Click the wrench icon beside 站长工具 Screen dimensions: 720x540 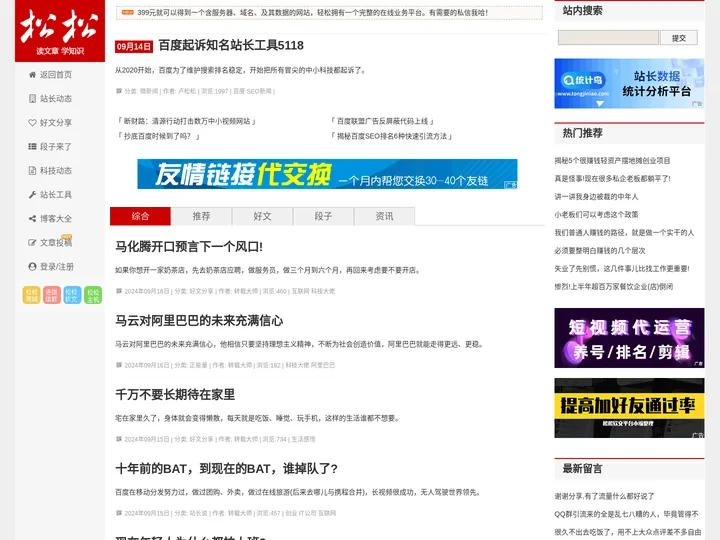click(32, 195)
